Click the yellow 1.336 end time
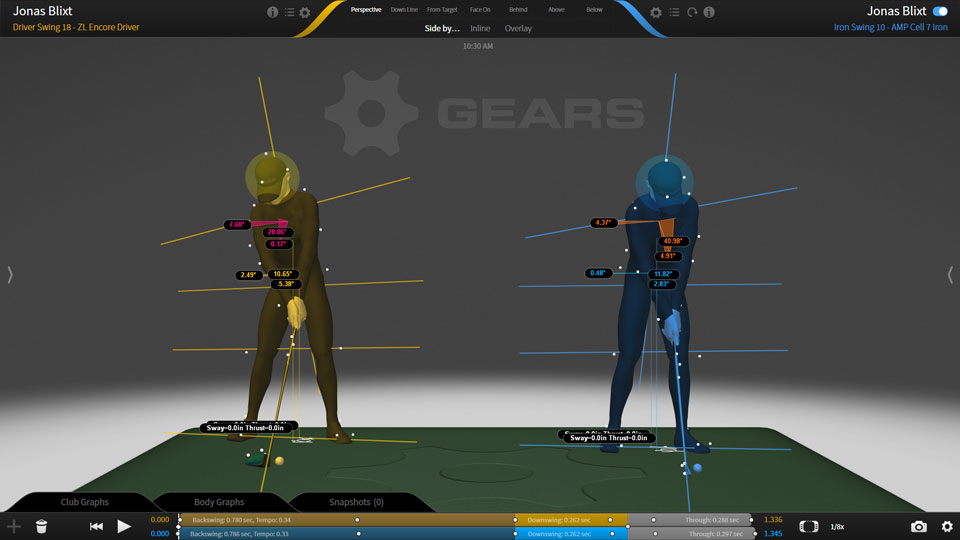Screen dimensions: 960x540 [773, 520]
